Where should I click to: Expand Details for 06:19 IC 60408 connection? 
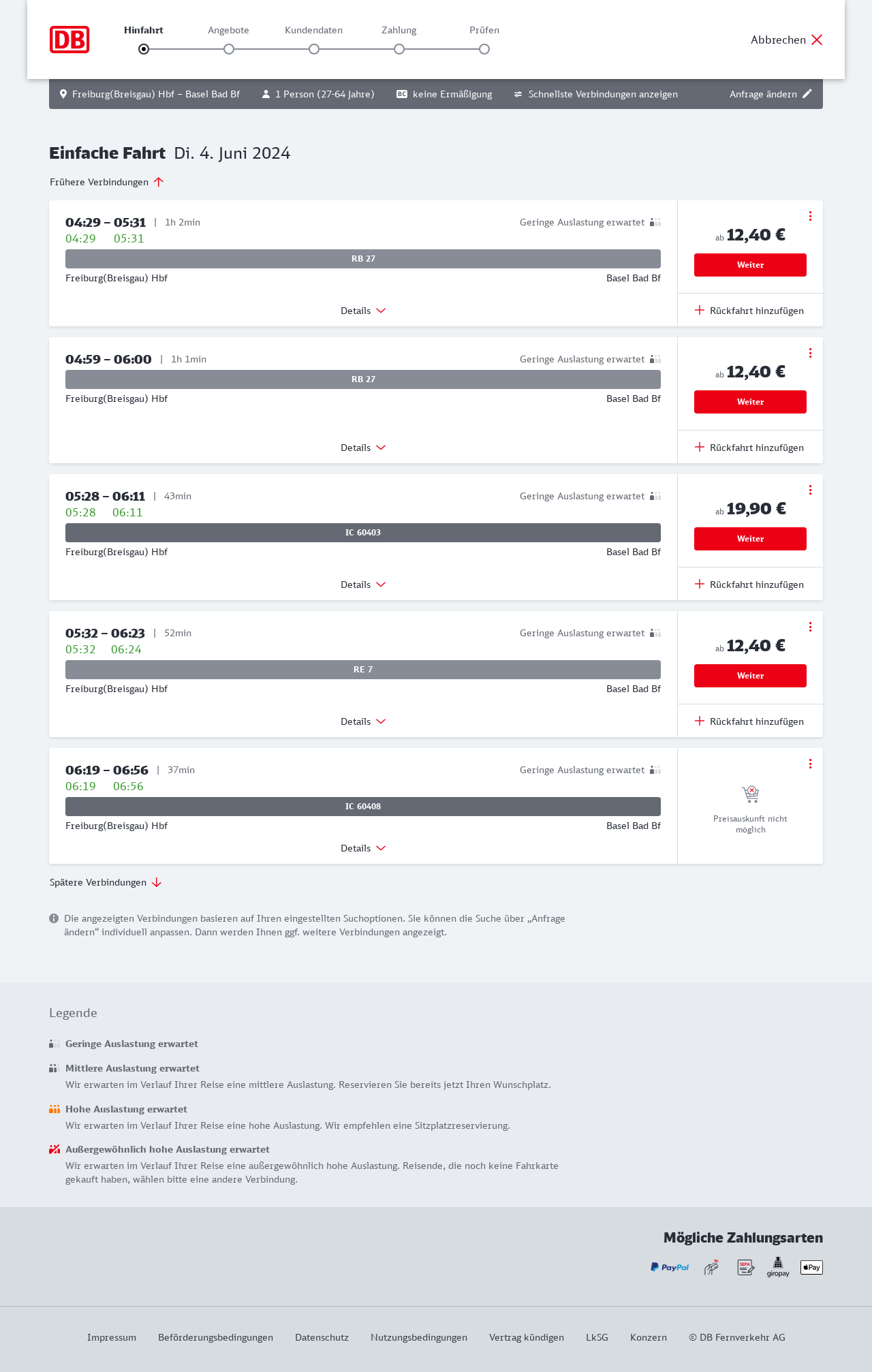(363, 848)
